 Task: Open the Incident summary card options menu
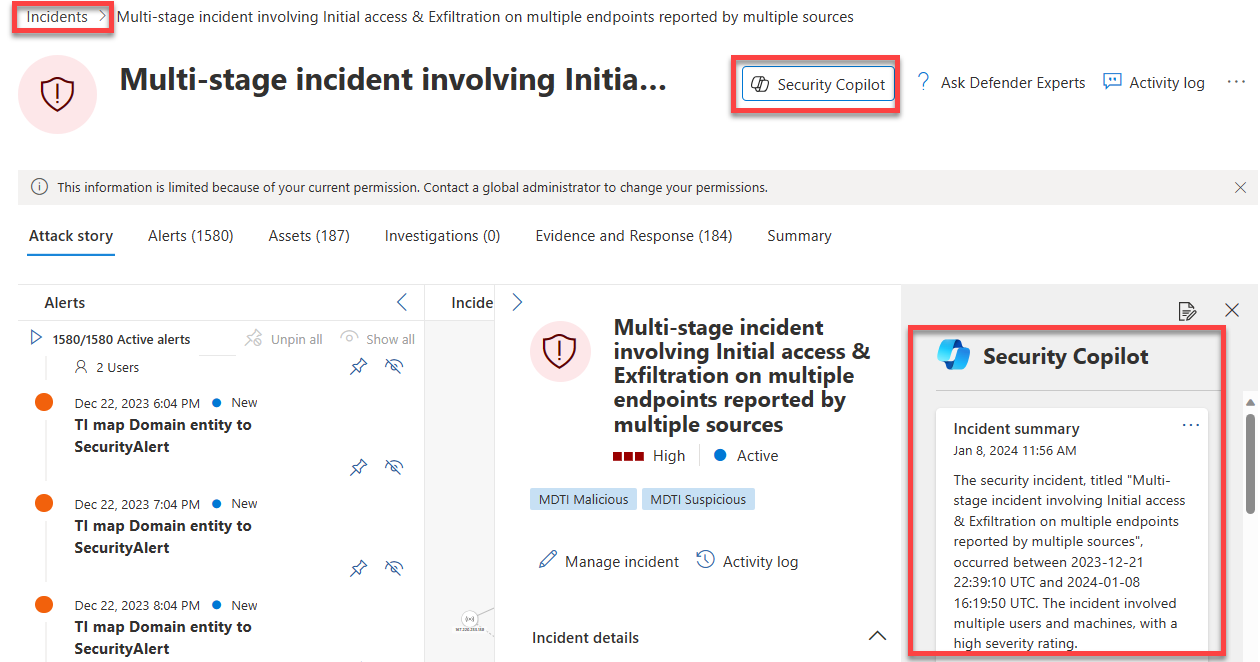(1190, 426)
